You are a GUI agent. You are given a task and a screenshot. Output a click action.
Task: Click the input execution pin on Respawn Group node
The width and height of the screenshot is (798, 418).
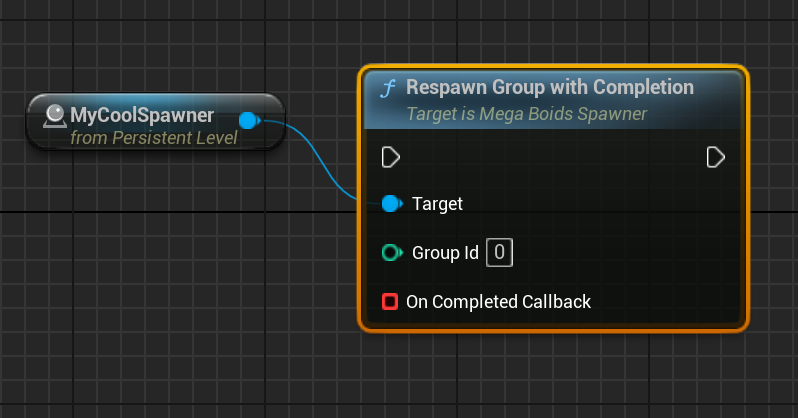click(391, 157)
